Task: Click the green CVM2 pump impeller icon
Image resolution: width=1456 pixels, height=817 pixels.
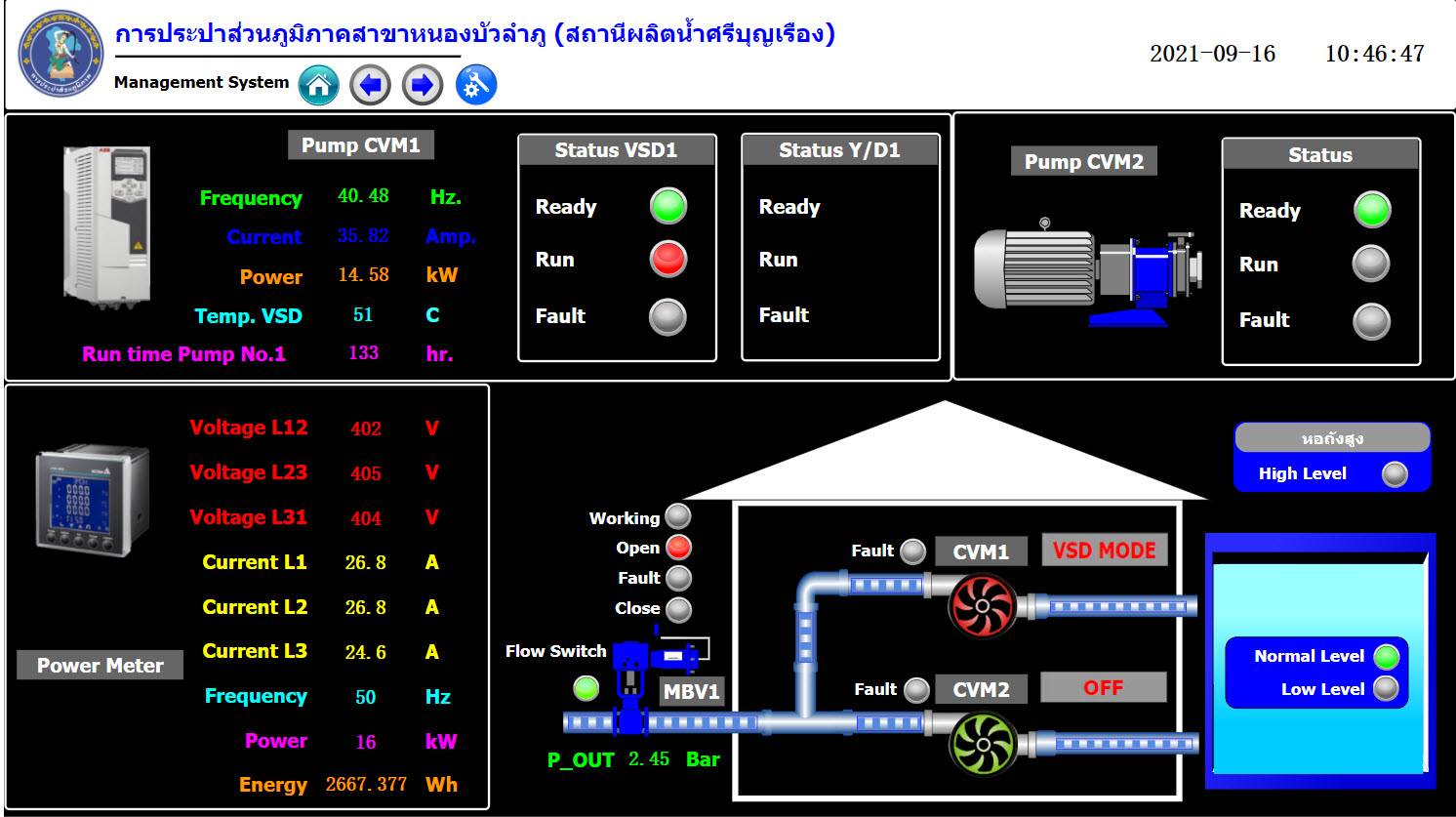Action: [982, 744]
